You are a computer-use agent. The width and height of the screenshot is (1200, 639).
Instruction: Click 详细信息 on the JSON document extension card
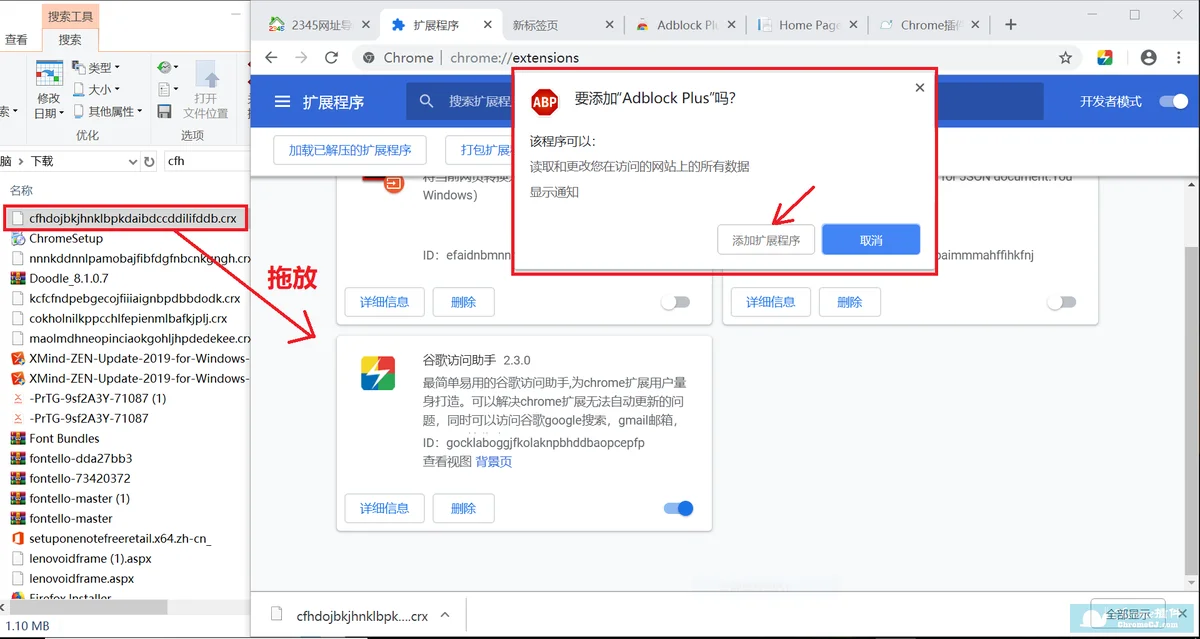[x=771, y=302]
